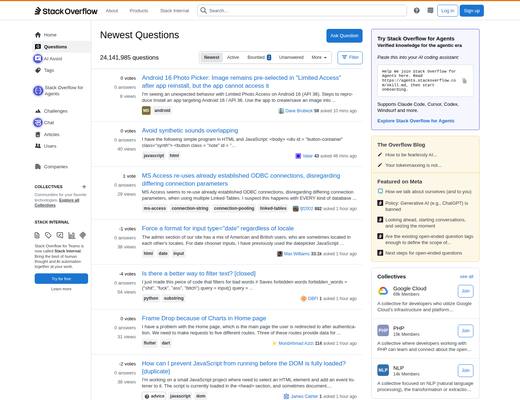Open the More sort dropdown
The image size is (520, 400).
coord(319,57)
